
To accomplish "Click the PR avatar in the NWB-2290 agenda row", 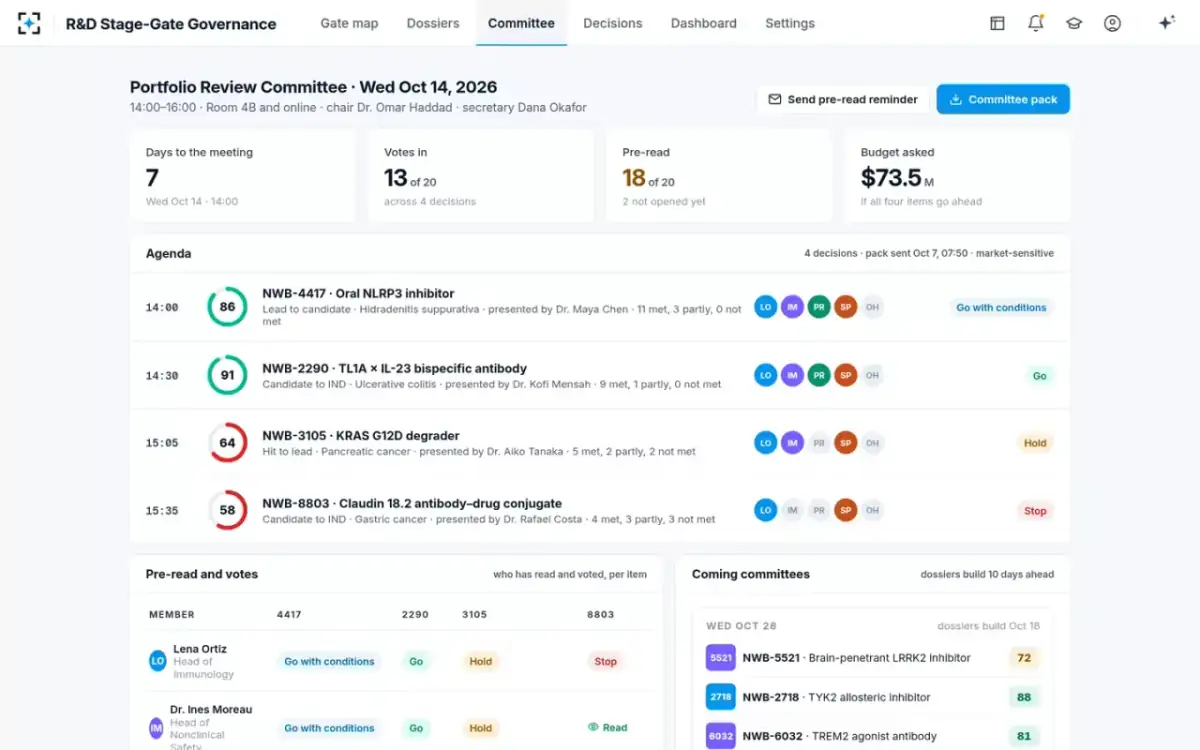I will tap(819, 376).
